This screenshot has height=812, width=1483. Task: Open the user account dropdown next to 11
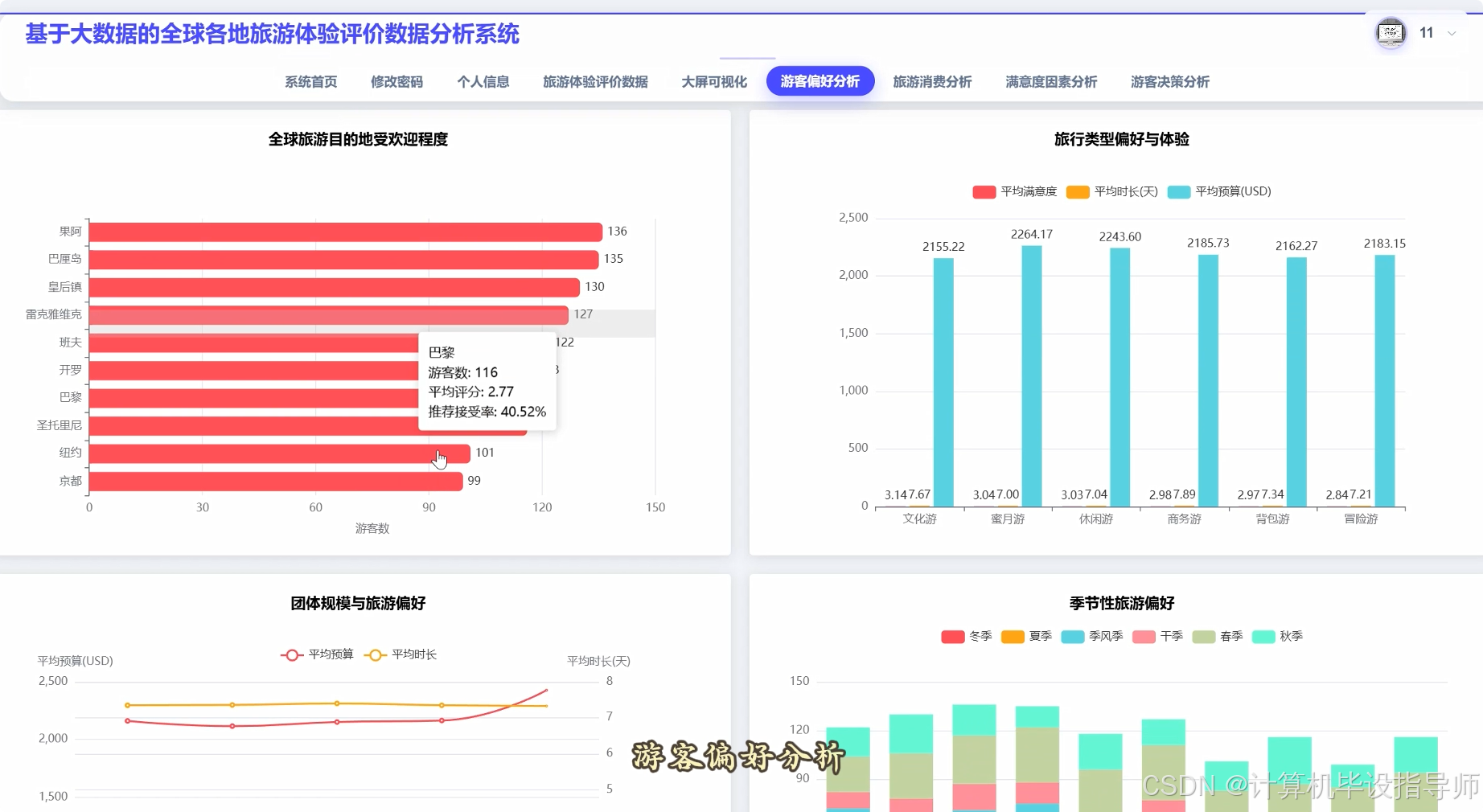pos(1451,33)
